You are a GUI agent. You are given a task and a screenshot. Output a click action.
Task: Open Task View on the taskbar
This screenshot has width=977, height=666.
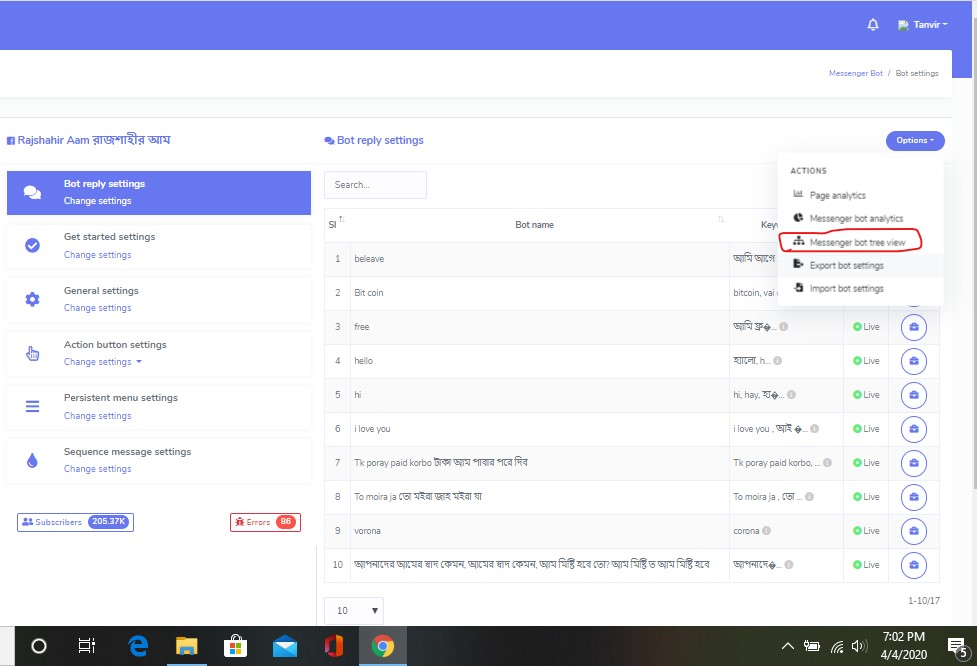(x=87, y=646)
